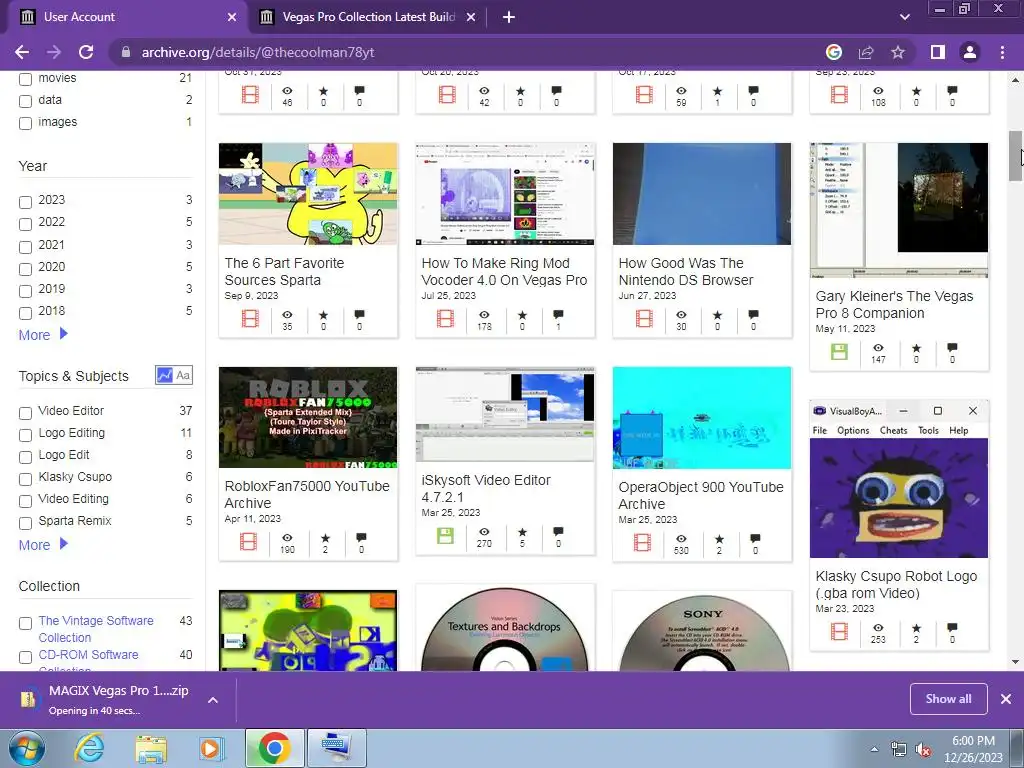This screenshot has height=768, width=1024.
Task: Click the page vertical scrollbar thumb
Action: point(1016,156)
